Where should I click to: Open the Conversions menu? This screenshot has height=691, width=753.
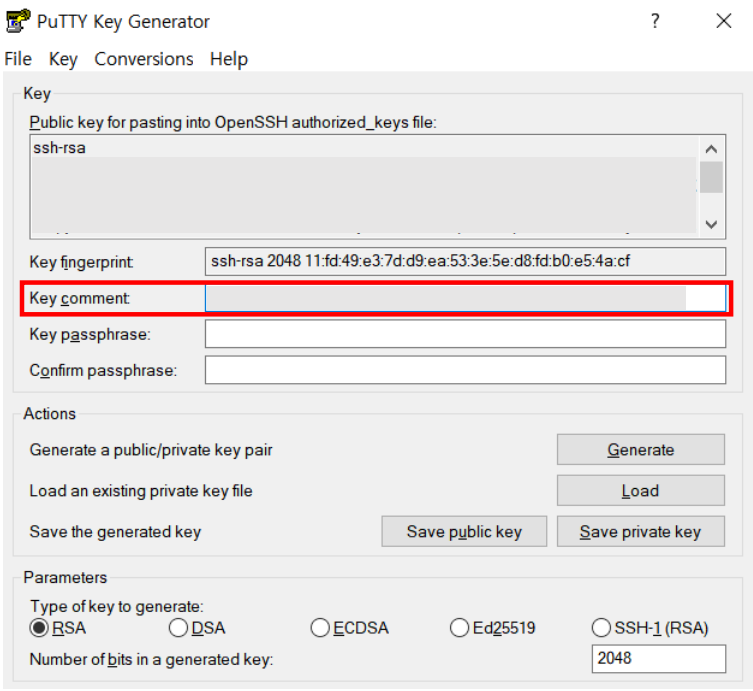click(144, 59)
